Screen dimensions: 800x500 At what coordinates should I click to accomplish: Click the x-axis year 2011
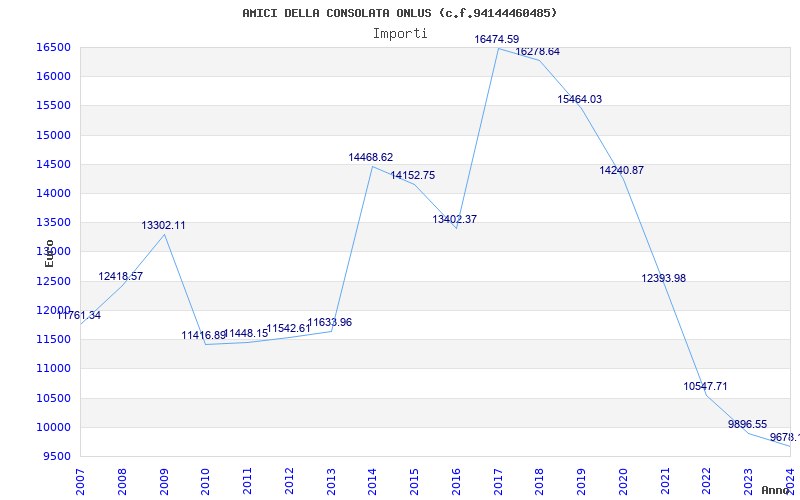point(247,482)
